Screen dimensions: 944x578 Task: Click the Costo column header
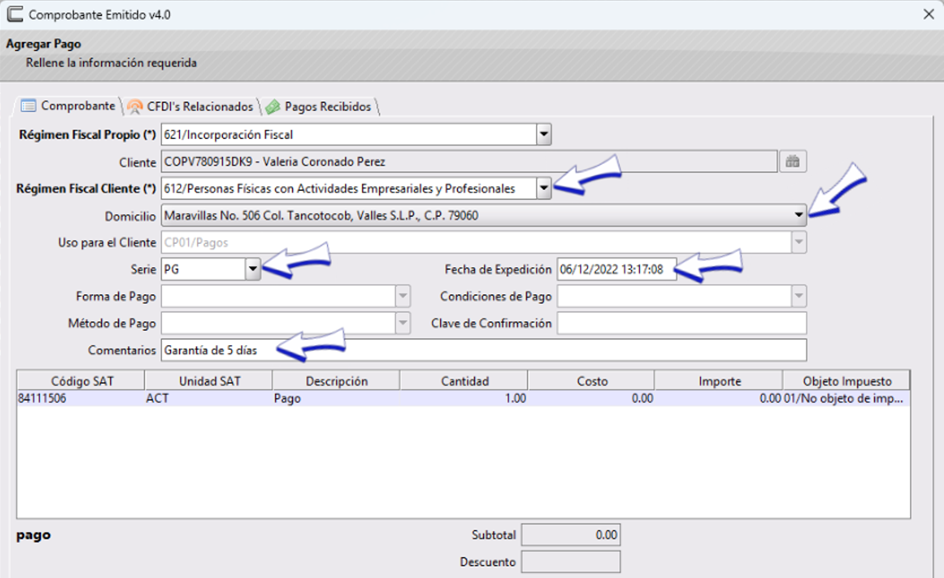592,381
